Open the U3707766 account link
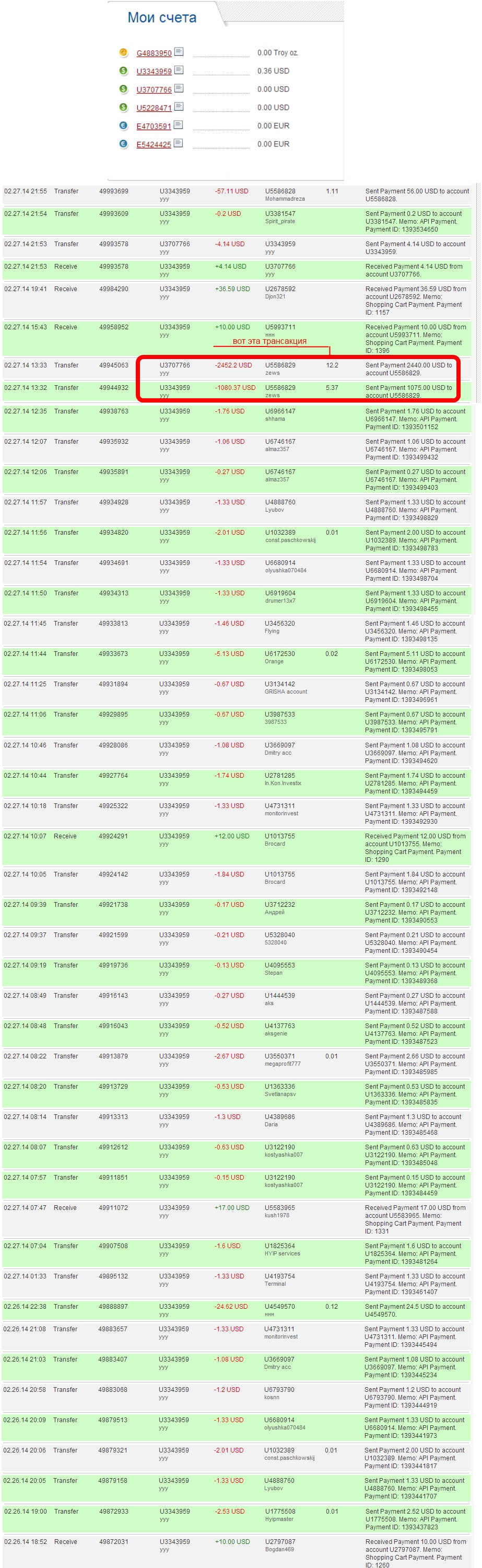The width and height of the screenshot is (482, 1568). [x=154, y=90]
